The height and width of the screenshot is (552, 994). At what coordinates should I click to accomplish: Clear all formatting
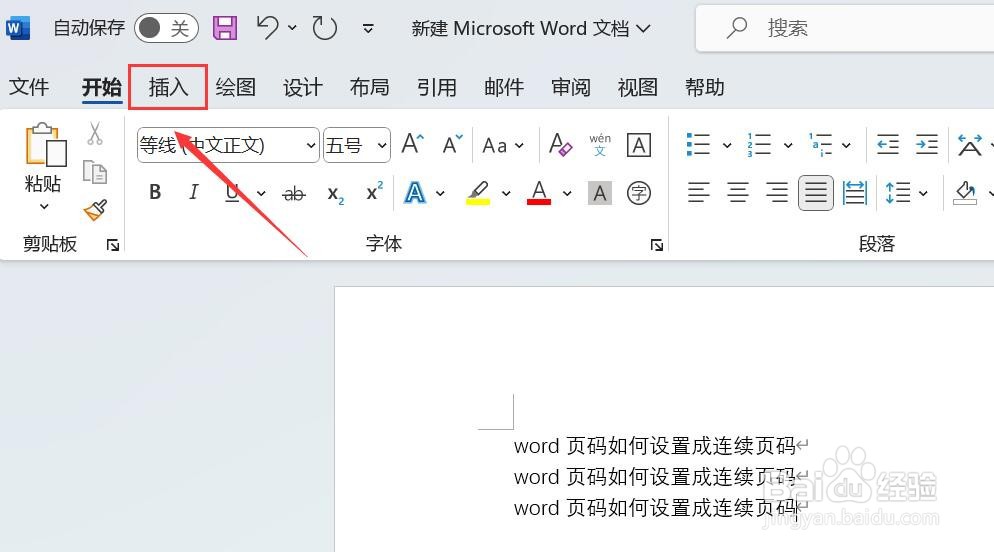point(560,144)
